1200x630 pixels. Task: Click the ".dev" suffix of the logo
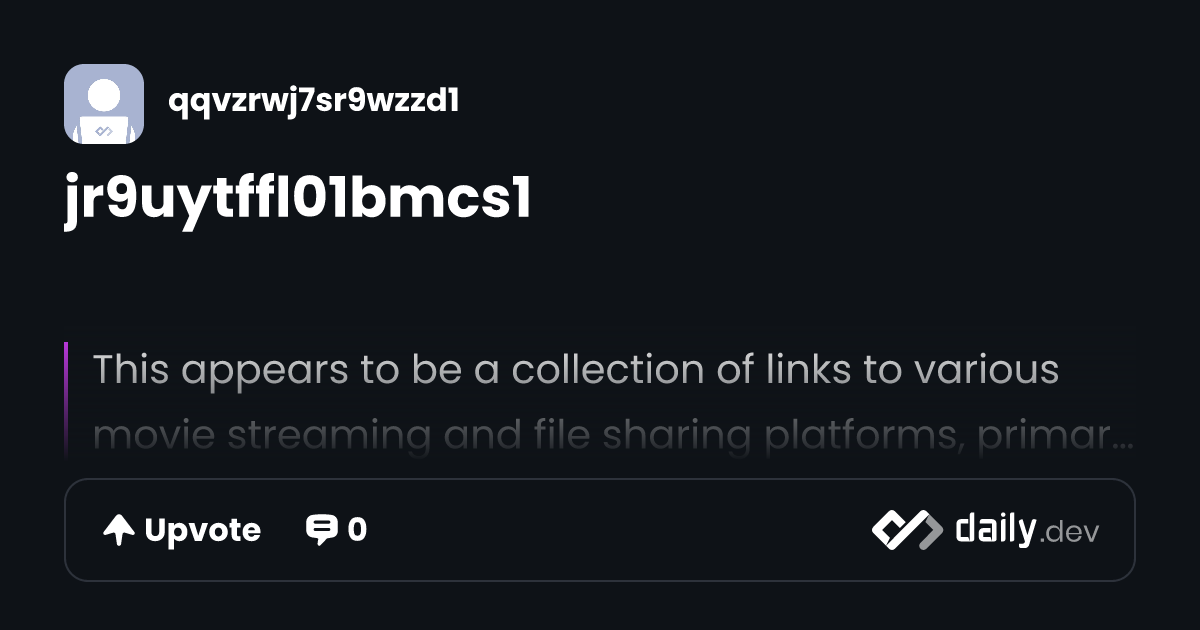1069,533
